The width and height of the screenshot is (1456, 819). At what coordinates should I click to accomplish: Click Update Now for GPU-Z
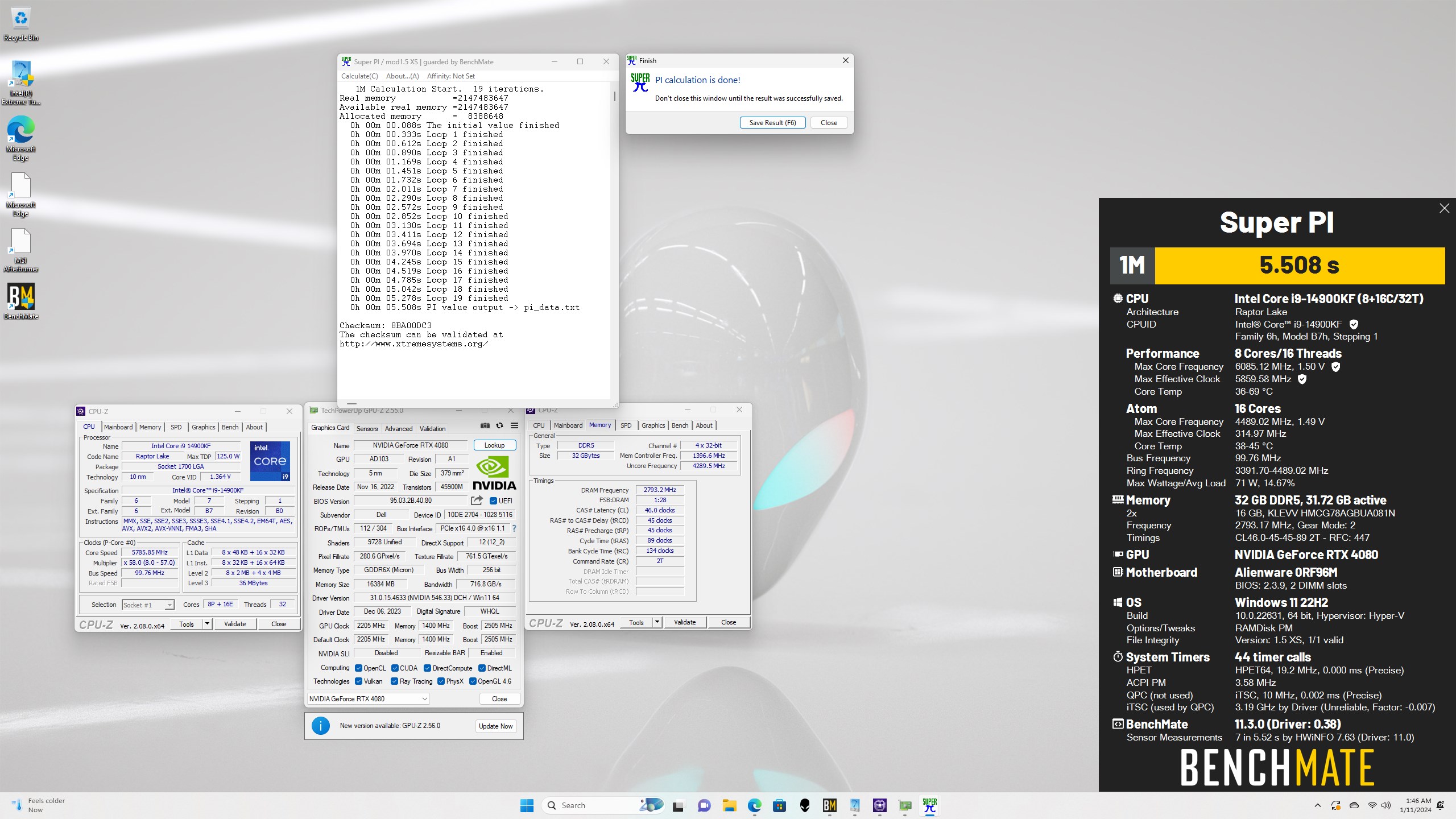495,726
